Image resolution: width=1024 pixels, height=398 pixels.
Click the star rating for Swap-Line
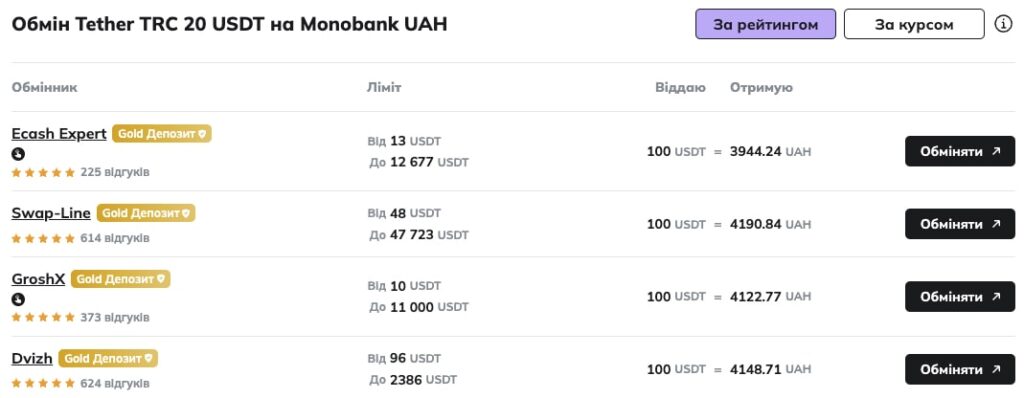pyautogui.click(x=43, y=239)
